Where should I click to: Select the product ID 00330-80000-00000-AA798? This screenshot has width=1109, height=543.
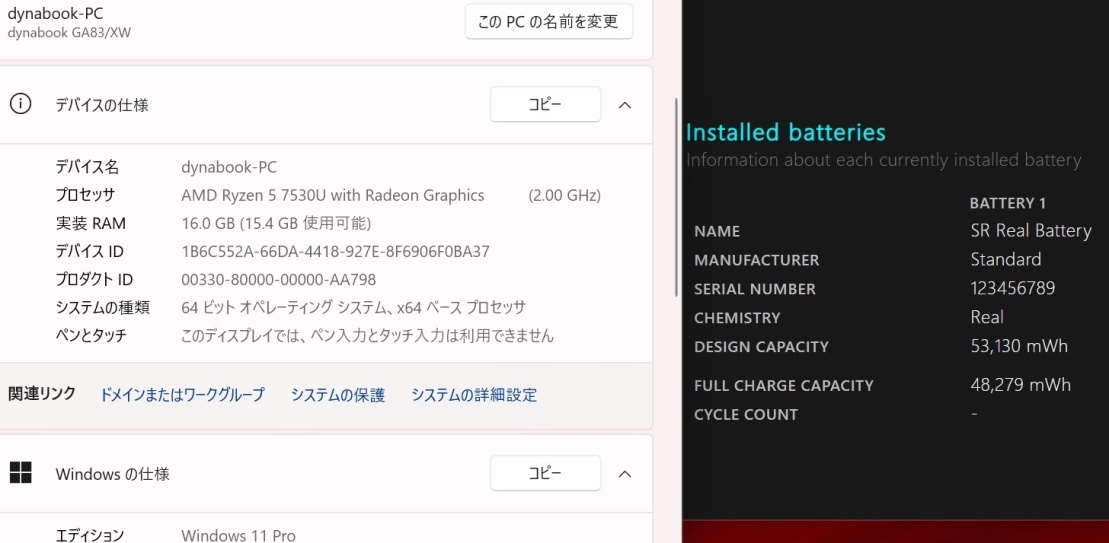tap(279, 280)
